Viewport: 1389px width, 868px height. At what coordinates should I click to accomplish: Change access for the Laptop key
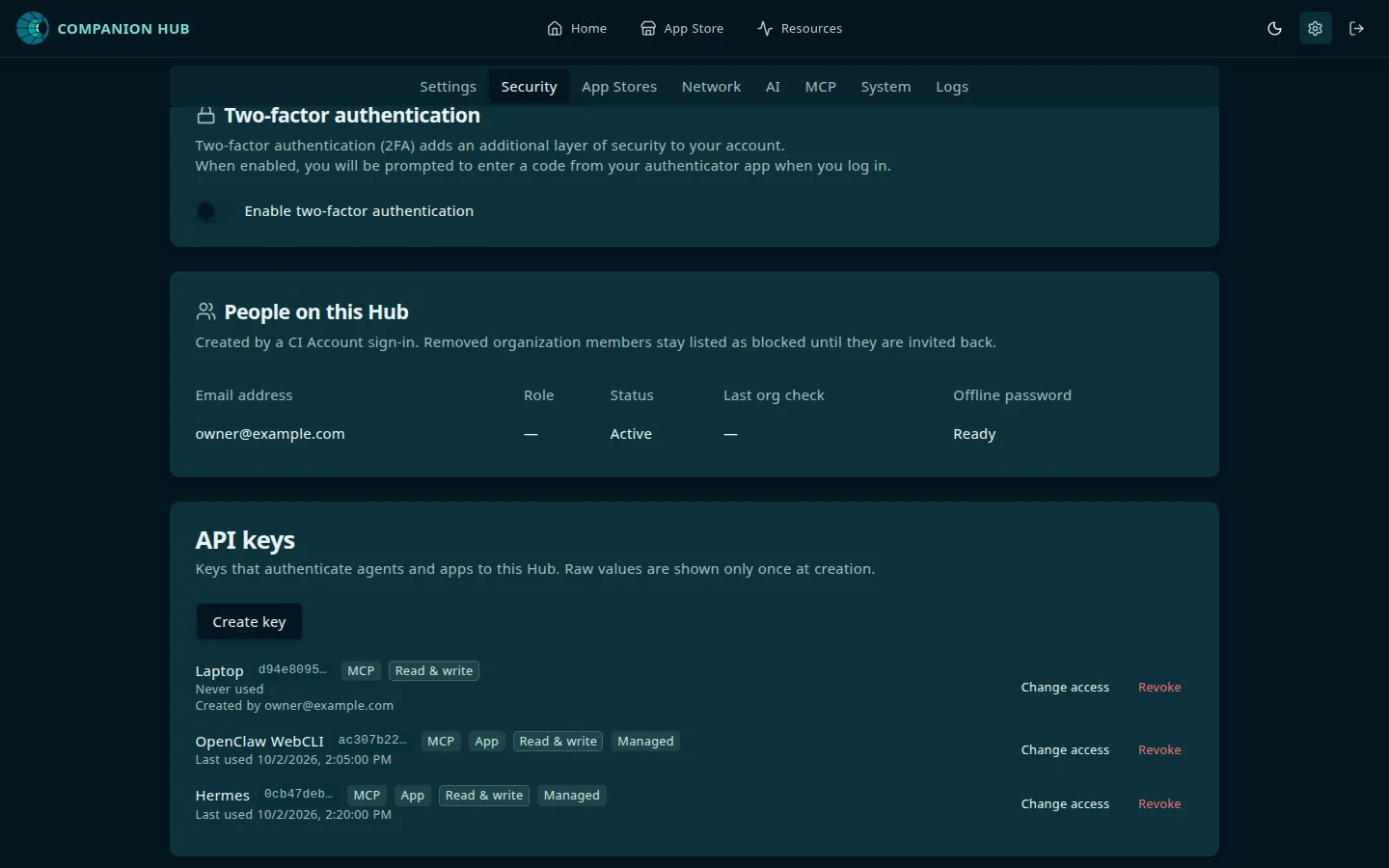[x=1065, y=688]
